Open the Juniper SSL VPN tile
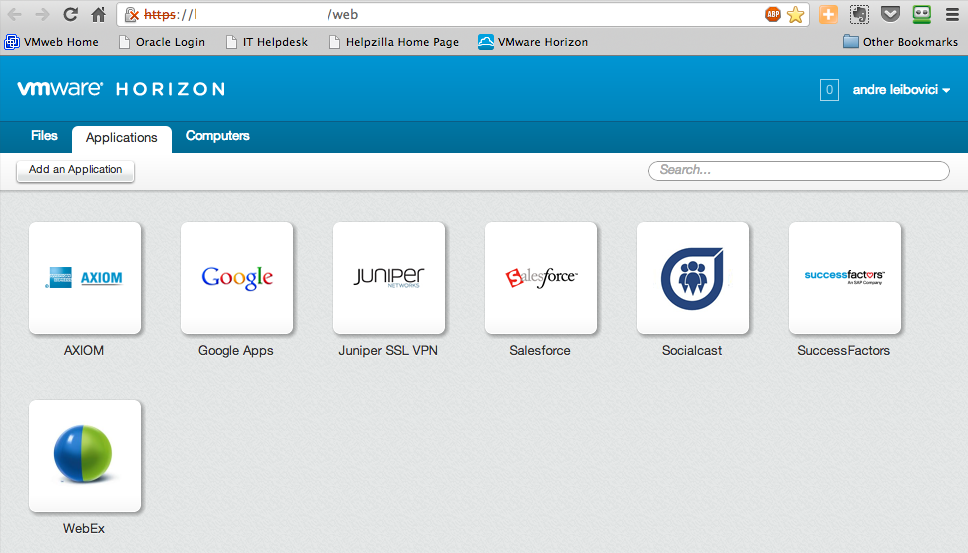Viewport: 968px width, 553px height. coord(389,278)
